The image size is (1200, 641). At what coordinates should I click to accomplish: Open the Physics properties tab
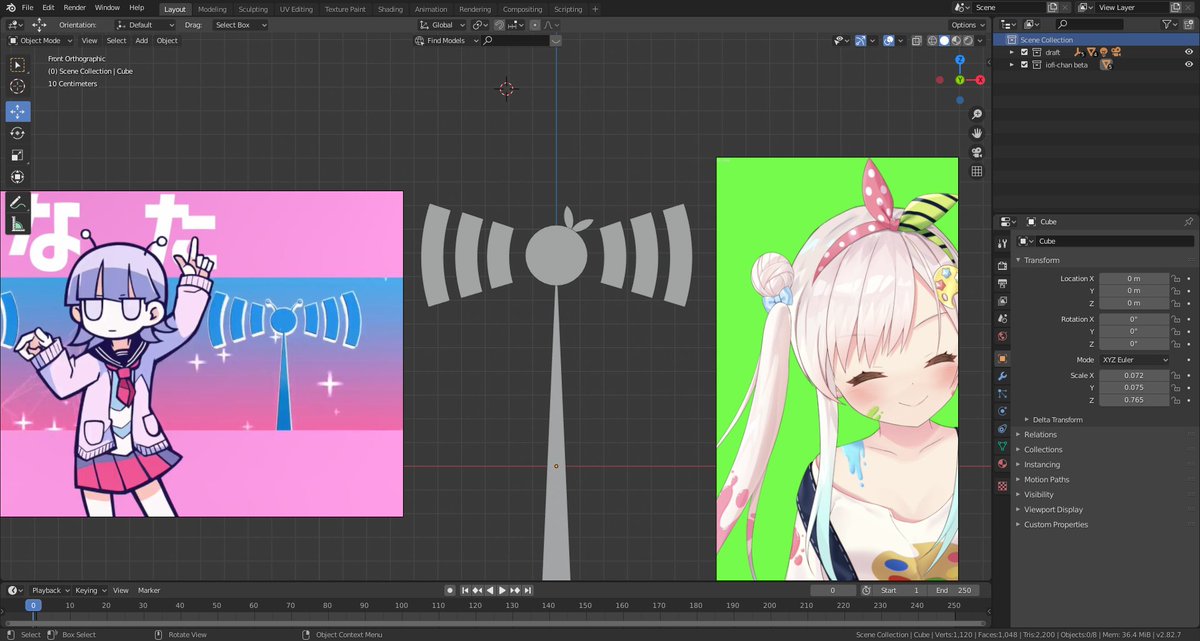tap(1002, 411)
